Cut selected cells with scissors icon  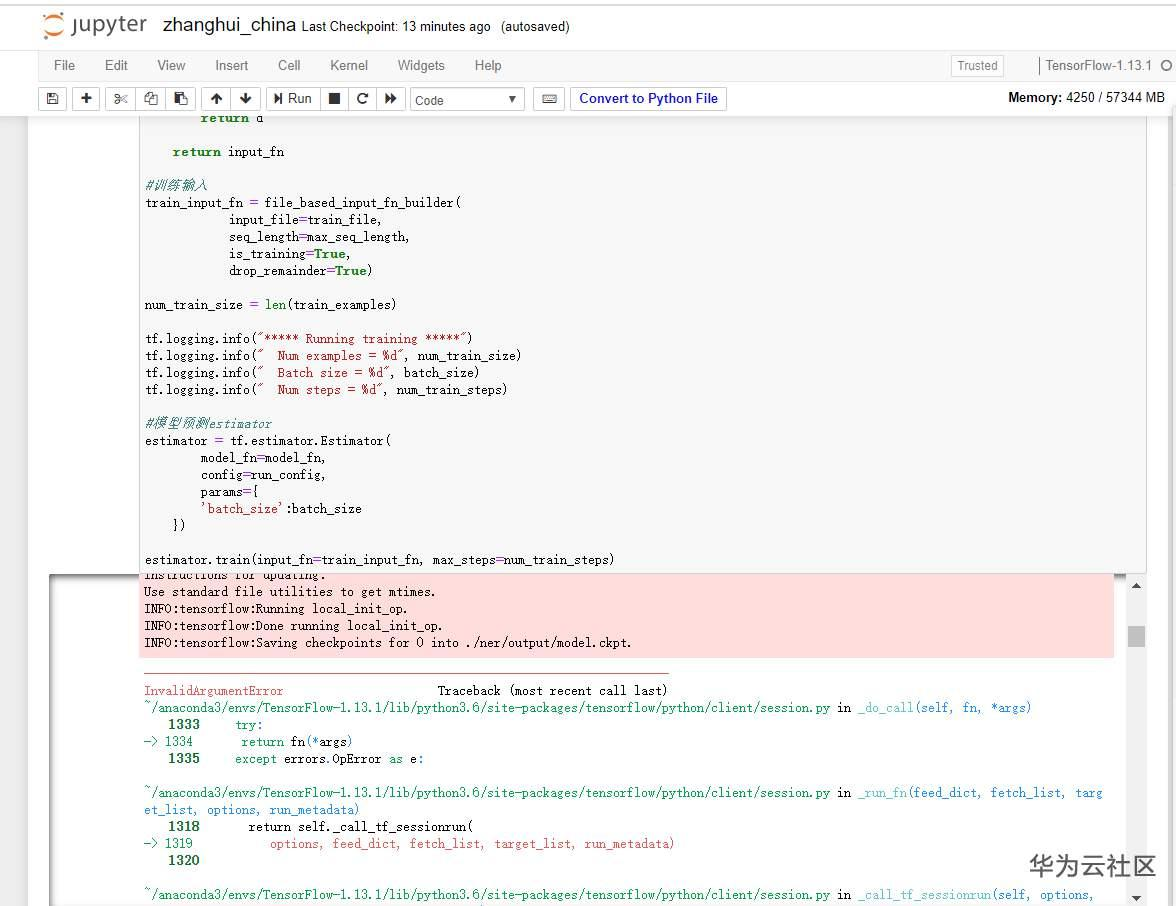[121, 99]
